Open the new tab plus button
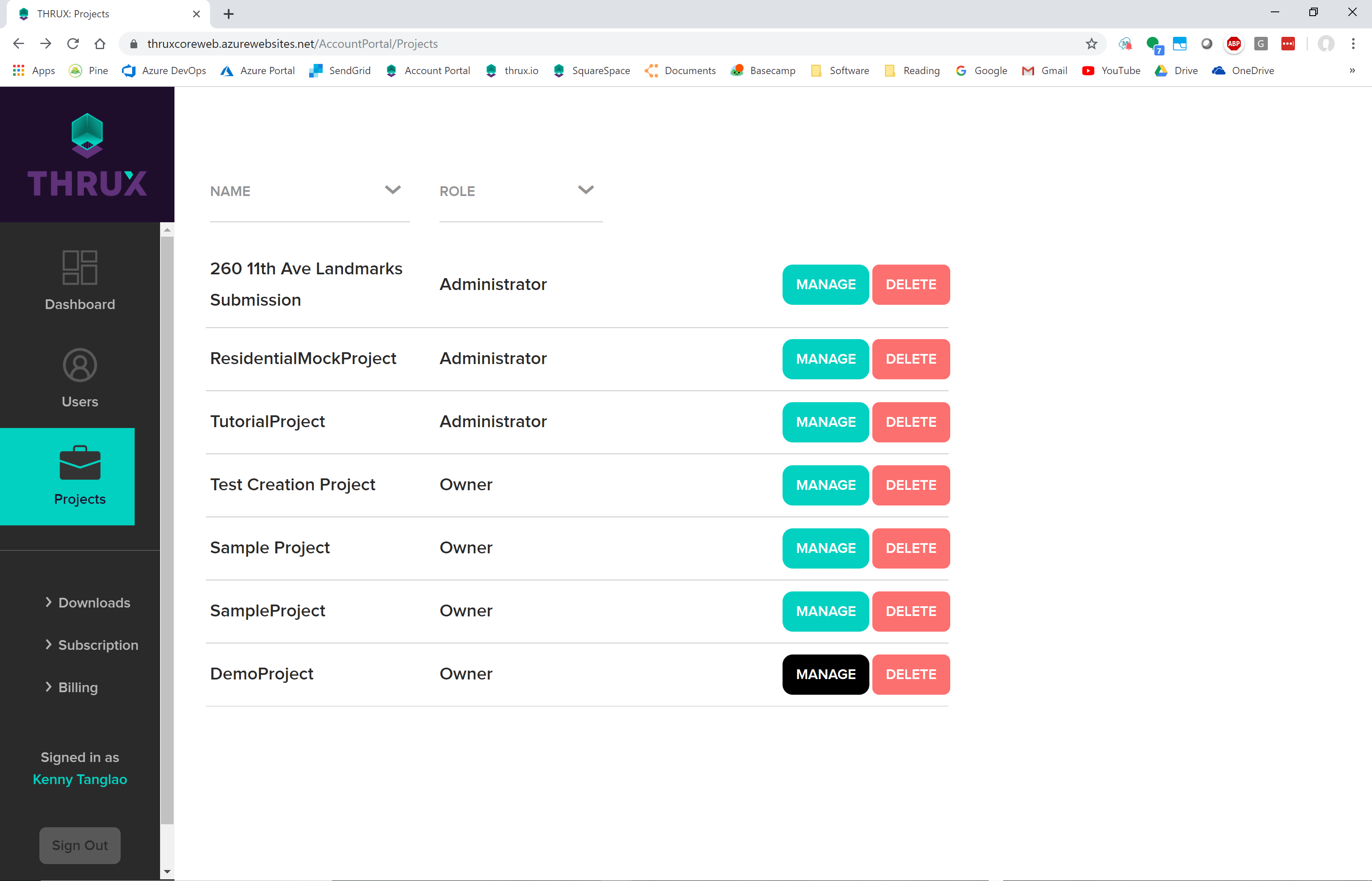 point(228,14)
